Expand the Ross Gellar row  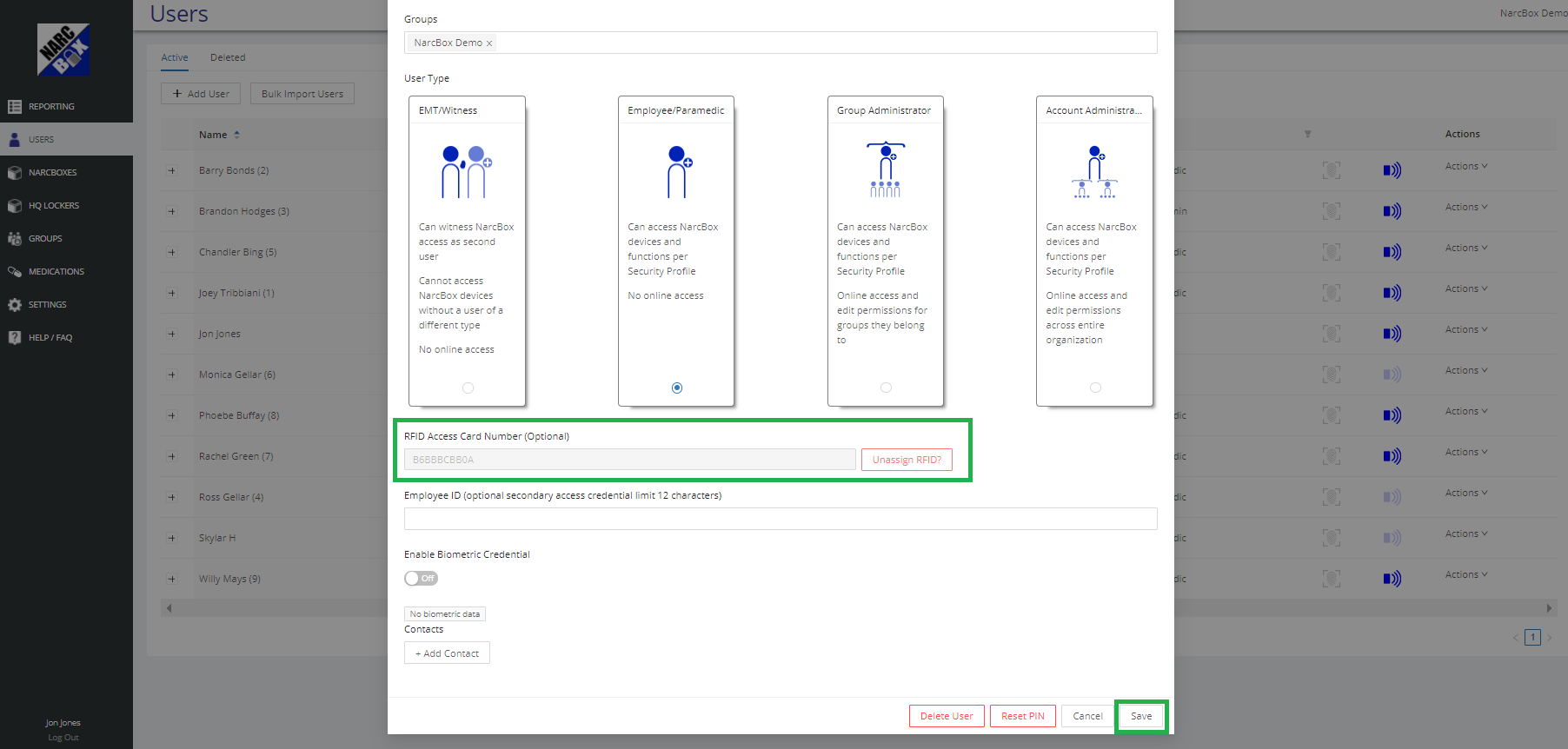tap(172, 498)
